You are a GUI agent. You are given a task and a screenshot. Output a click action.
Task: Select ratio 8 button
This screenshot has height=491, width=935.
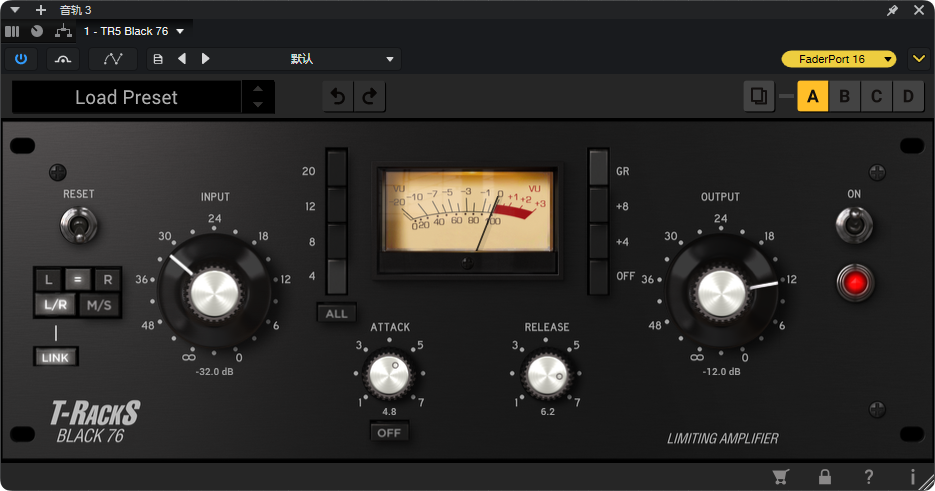pyautogui.click(x=337, y=241)
